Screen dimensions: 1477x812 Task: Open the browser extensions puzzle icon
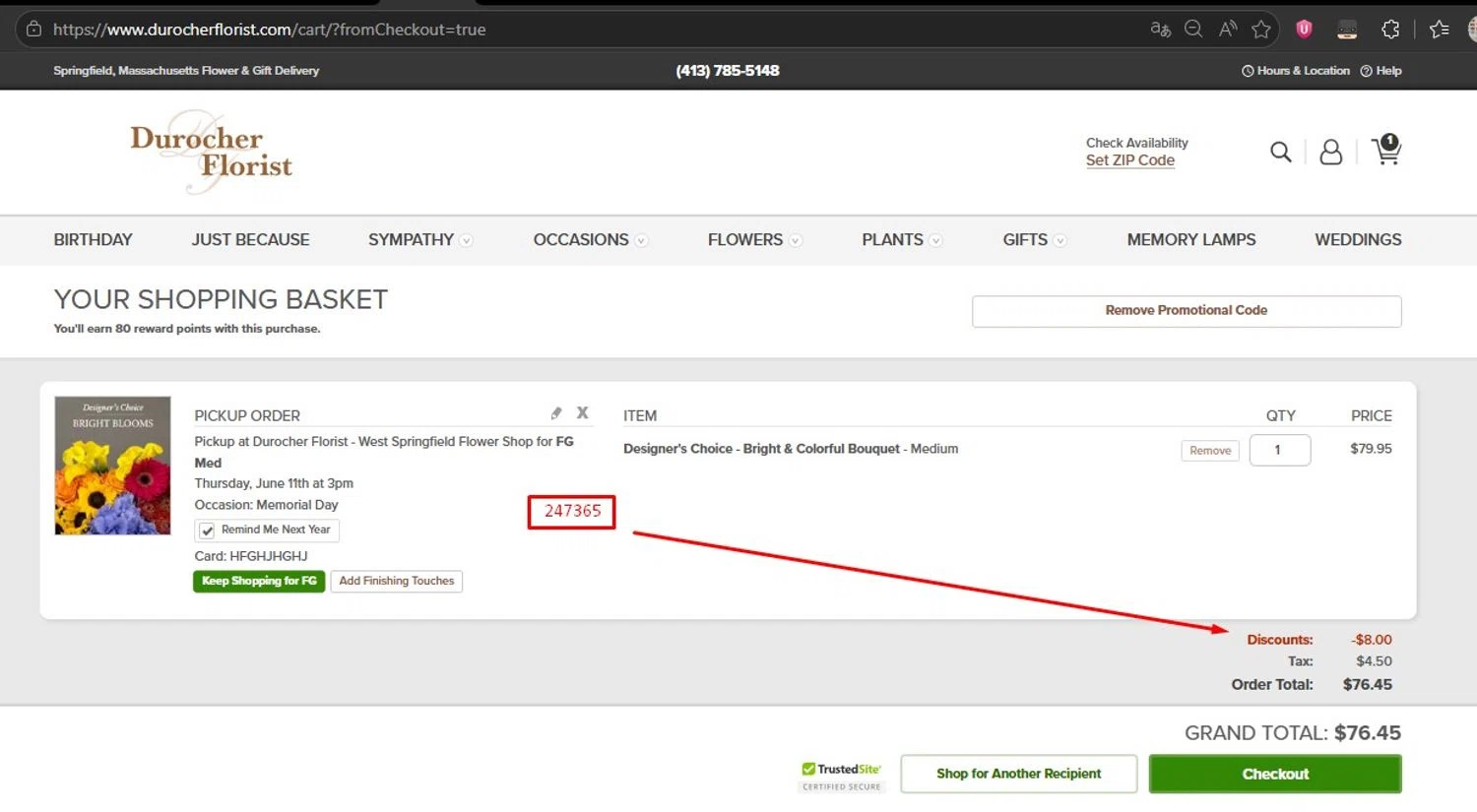click(1390, 30)
